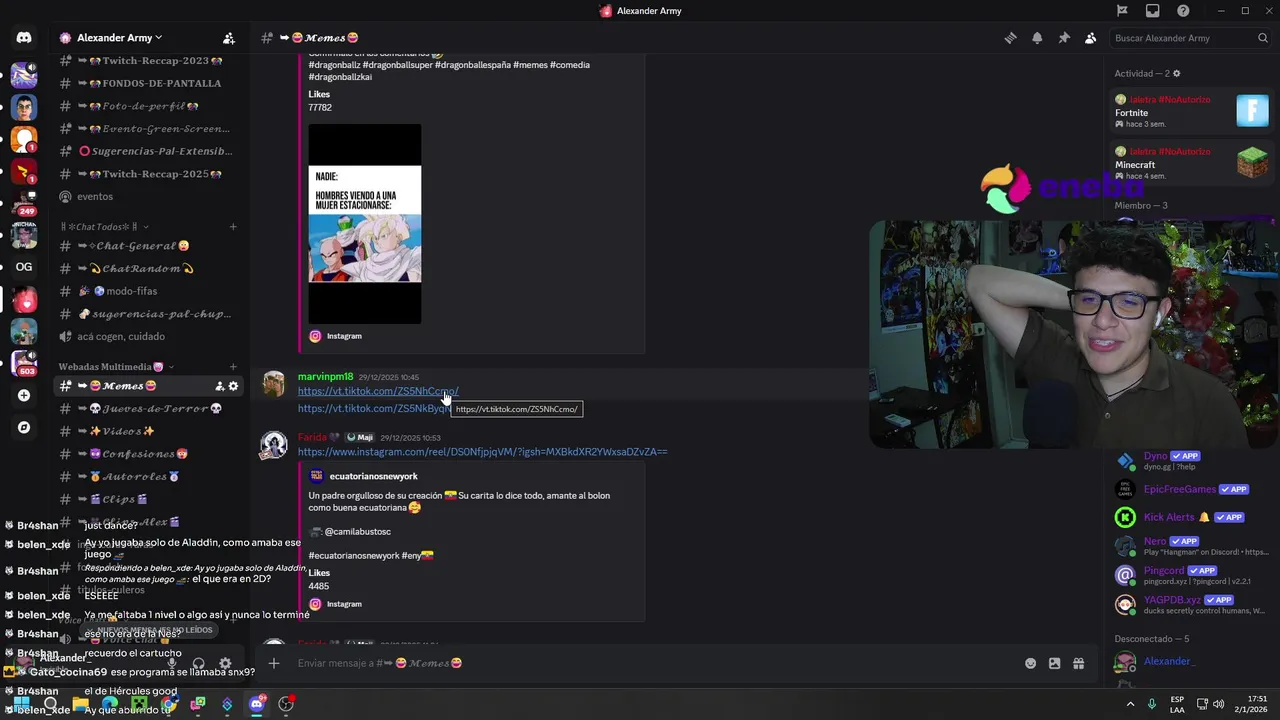Toggle headphones deafen in user panel
The height and width of the screenshot is (720, 1280).
pos(198,663)
